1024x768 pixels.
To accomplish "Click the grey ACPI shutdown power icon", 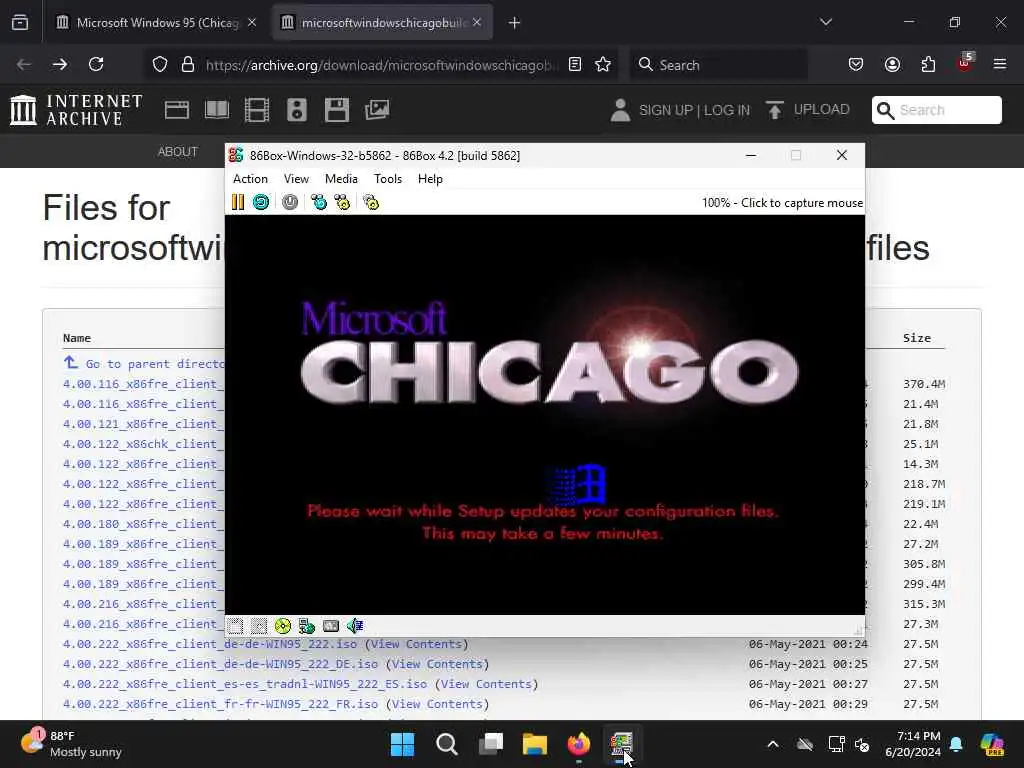I will pos(290,202).
